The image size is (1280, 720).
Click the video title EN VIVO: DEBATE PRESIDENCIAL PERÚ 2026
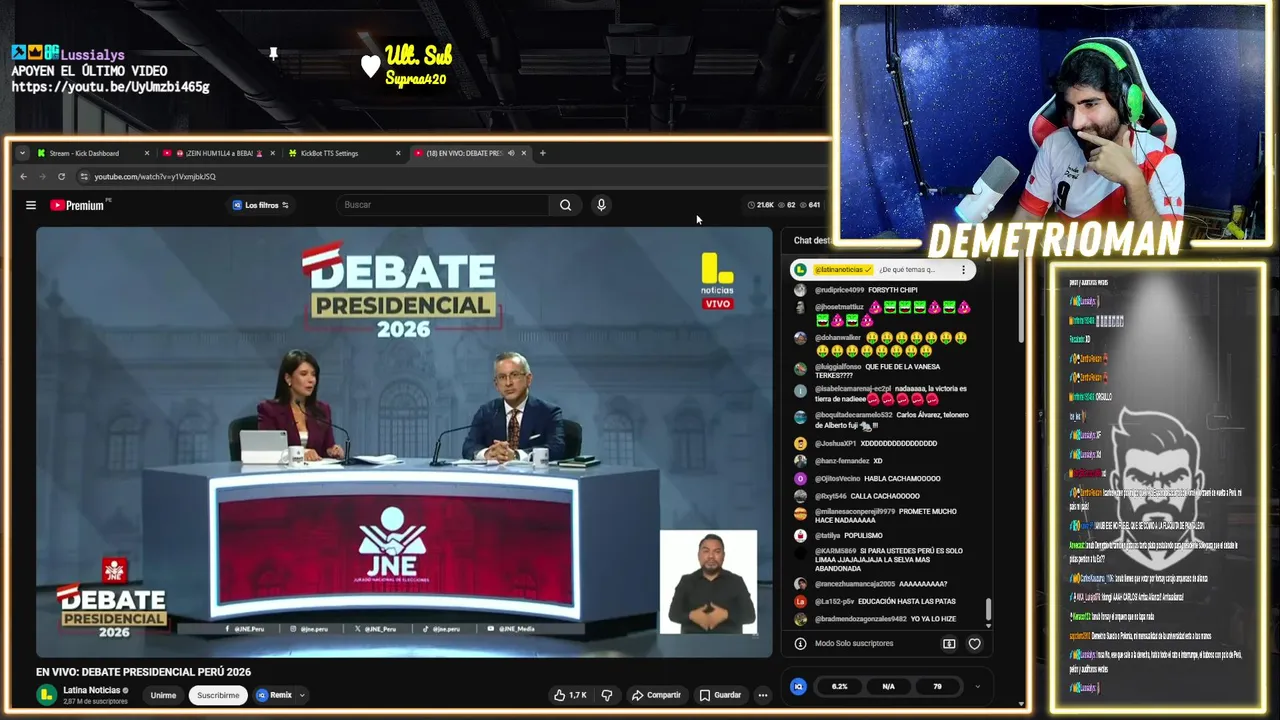143,672
